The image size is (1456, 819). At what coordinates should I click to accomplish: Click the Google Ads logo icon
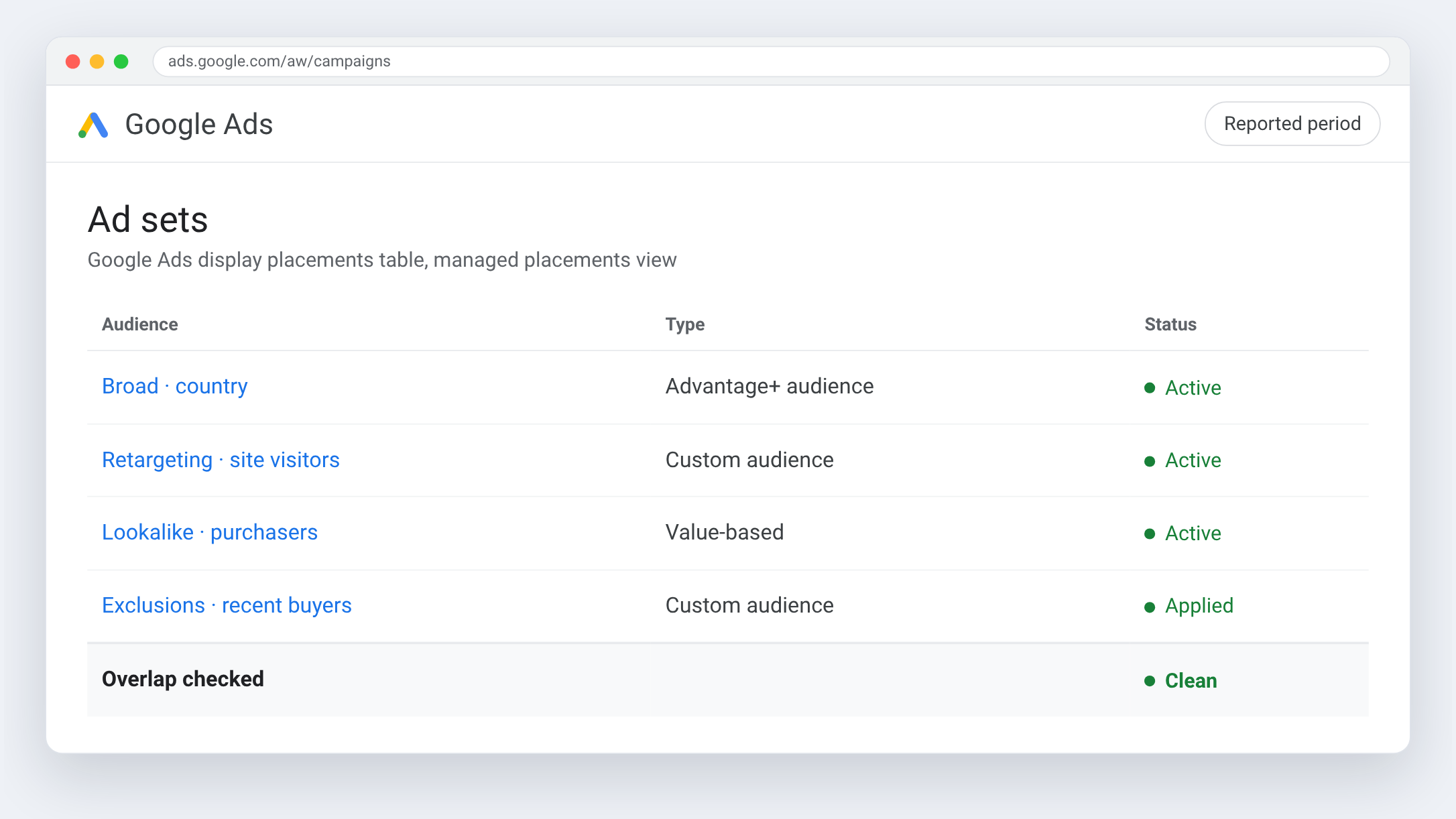click(93, 125)
